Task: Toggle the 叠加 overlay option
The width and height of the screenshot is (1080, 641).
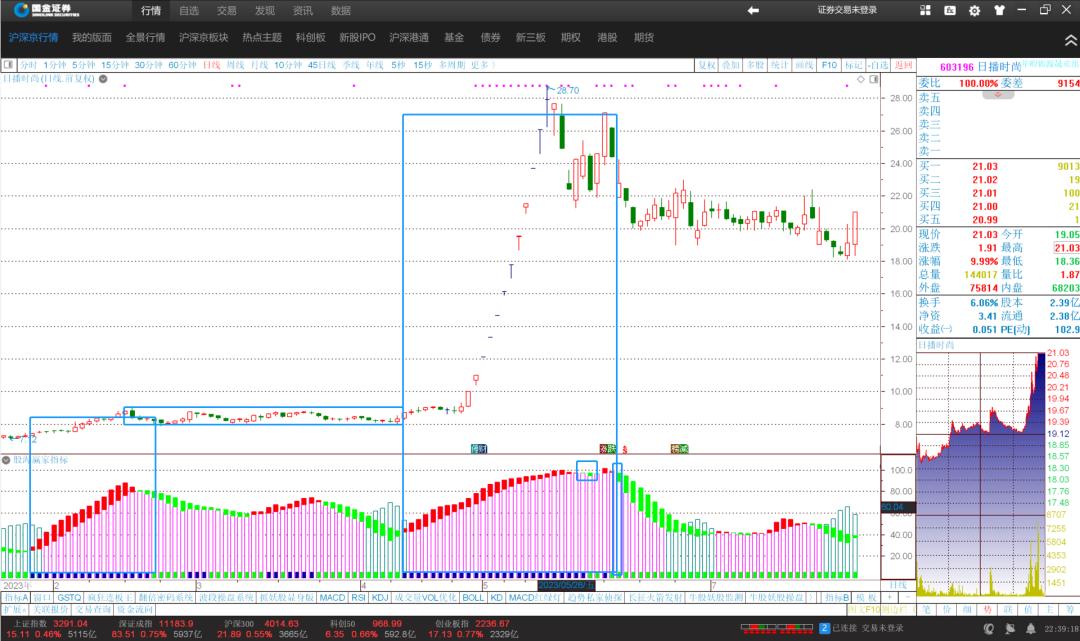Action: coord(731,65)
